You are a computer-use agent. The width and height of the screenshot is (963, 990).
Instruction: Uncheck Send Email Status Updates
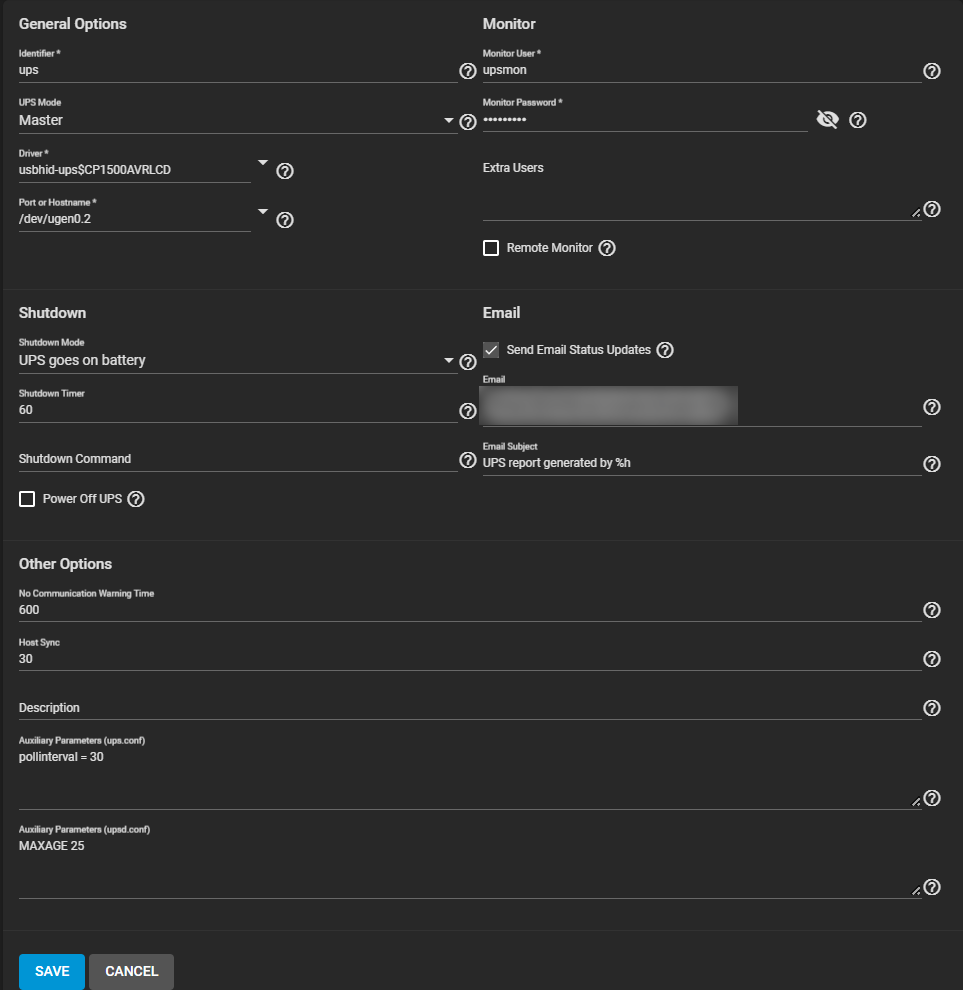(x=491, y=350)
